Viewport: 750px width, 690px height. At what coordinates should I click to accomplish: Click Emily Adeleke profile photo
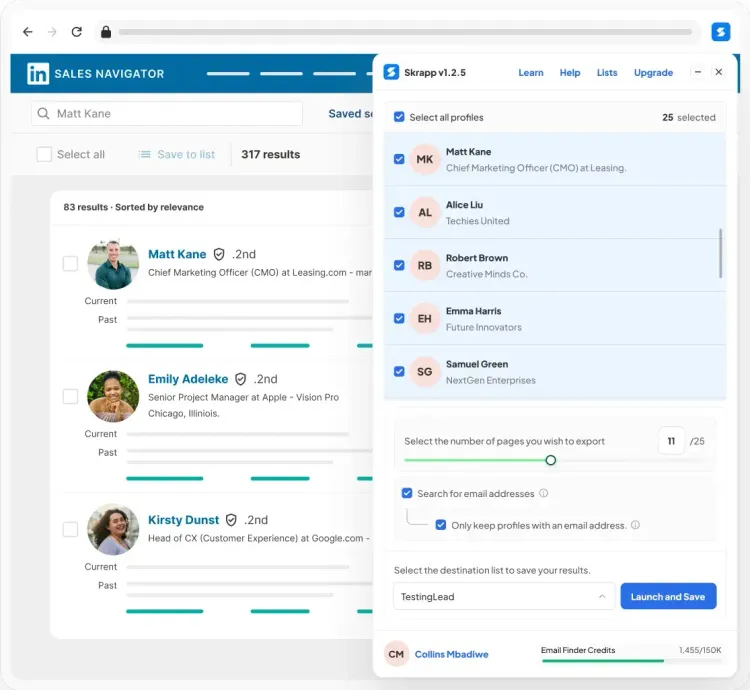113,396
